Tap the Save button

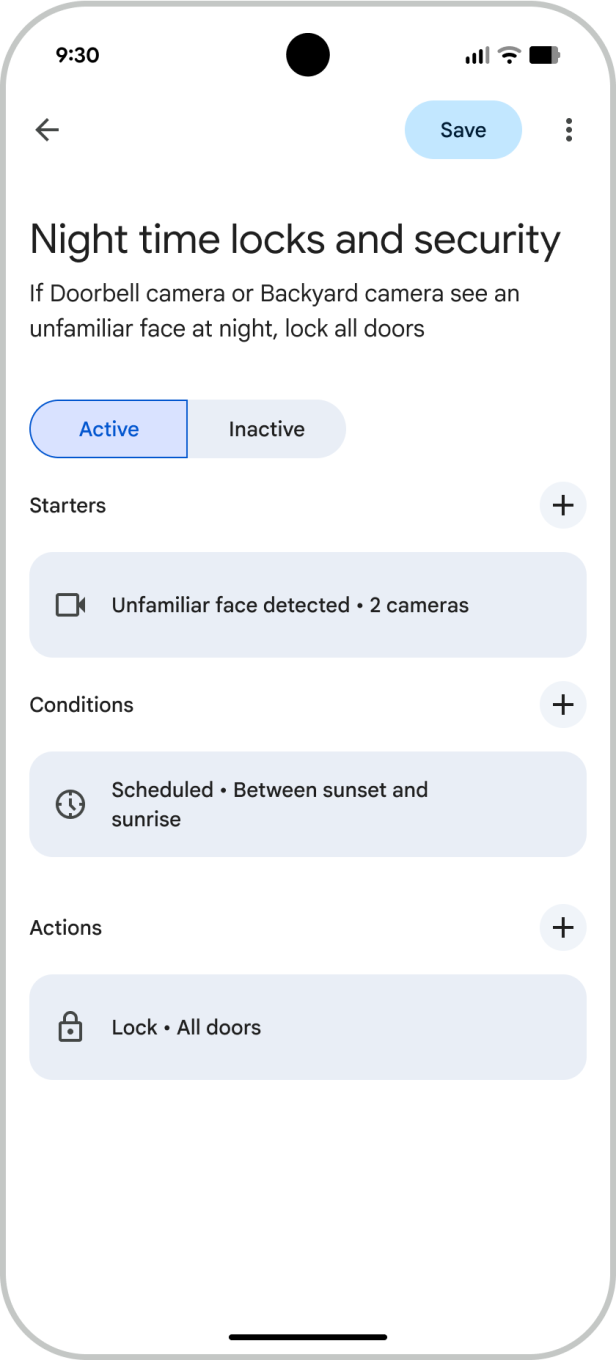click(x=462, y=129)
